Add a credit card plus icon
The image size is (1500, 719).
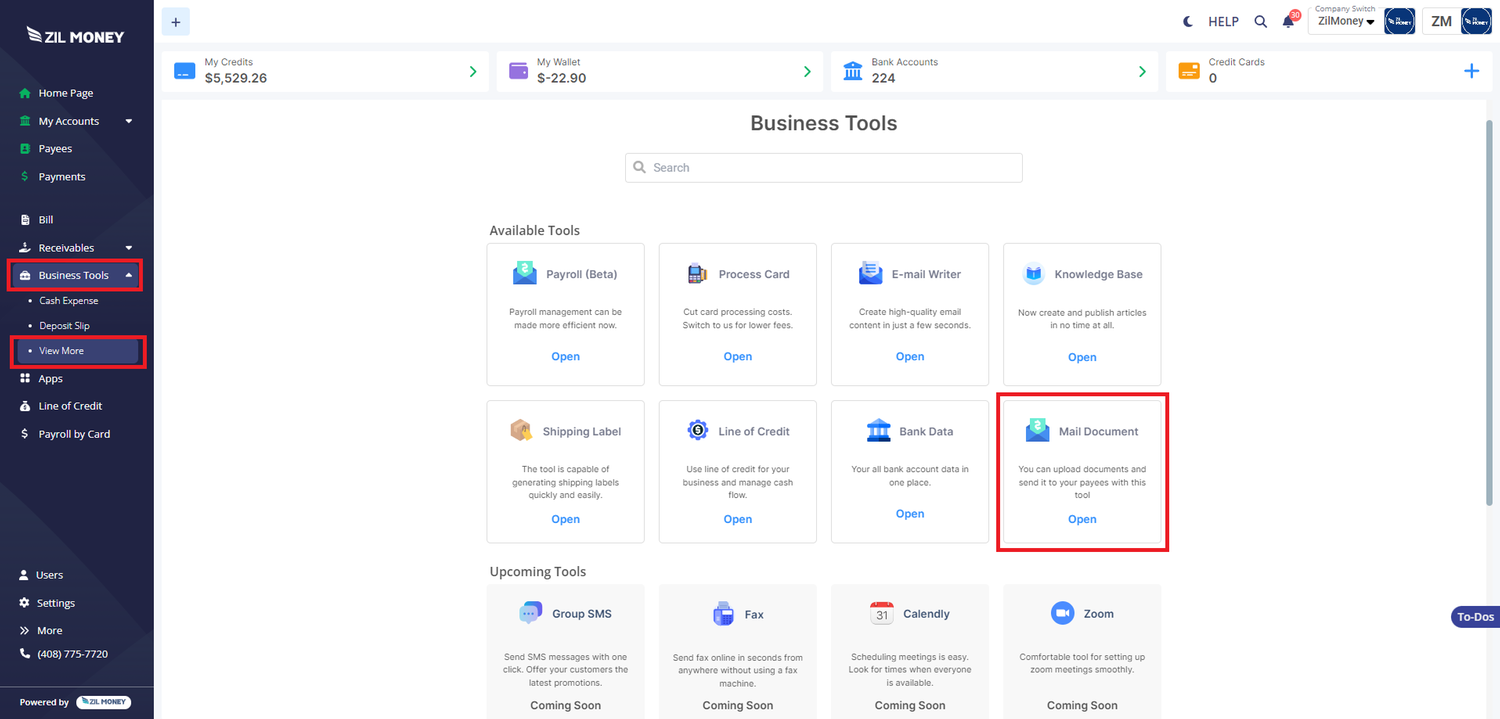(1471, 71)
